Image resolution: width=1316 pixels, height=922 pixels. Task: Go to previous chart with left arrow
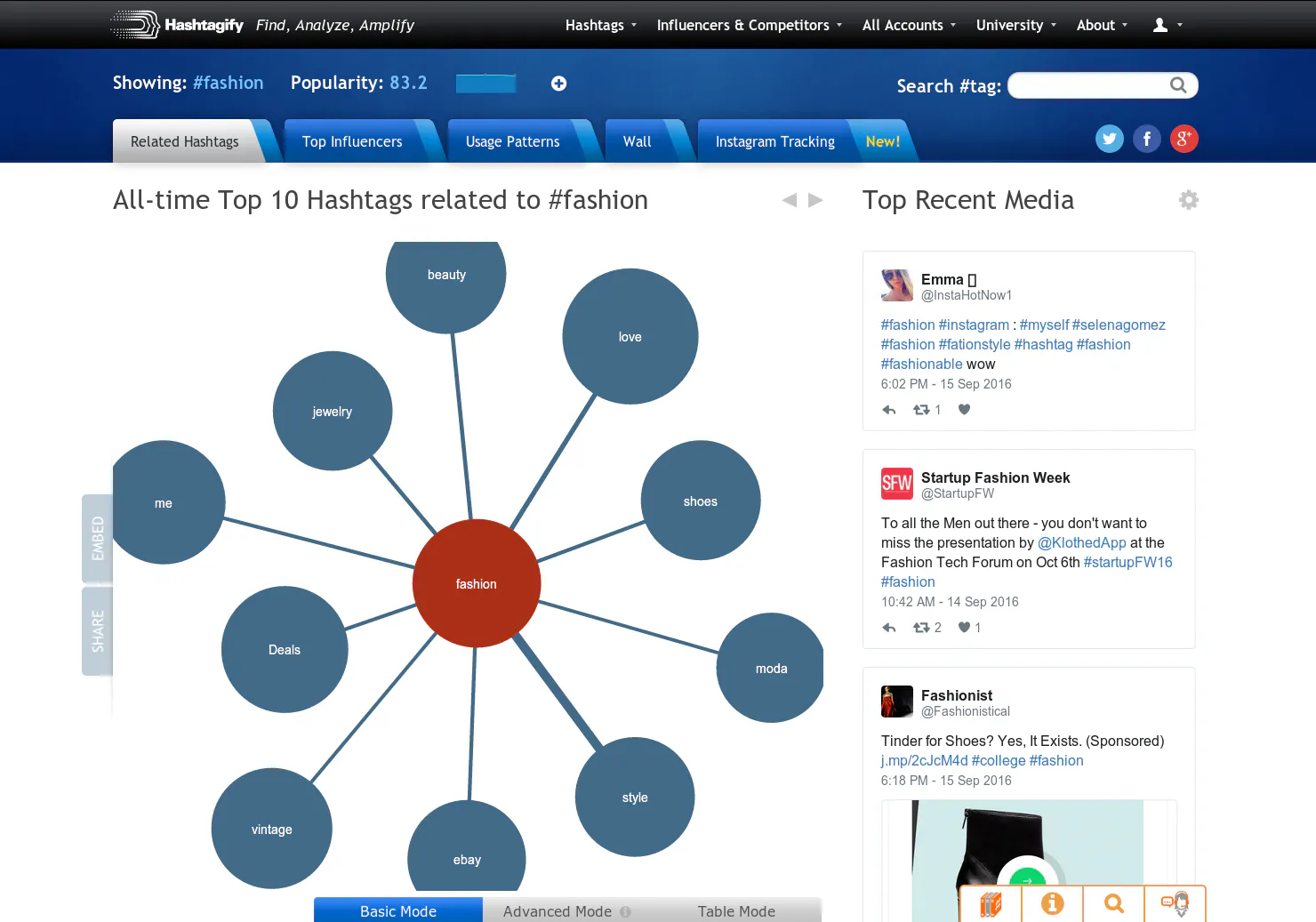[x=790, y=200]
